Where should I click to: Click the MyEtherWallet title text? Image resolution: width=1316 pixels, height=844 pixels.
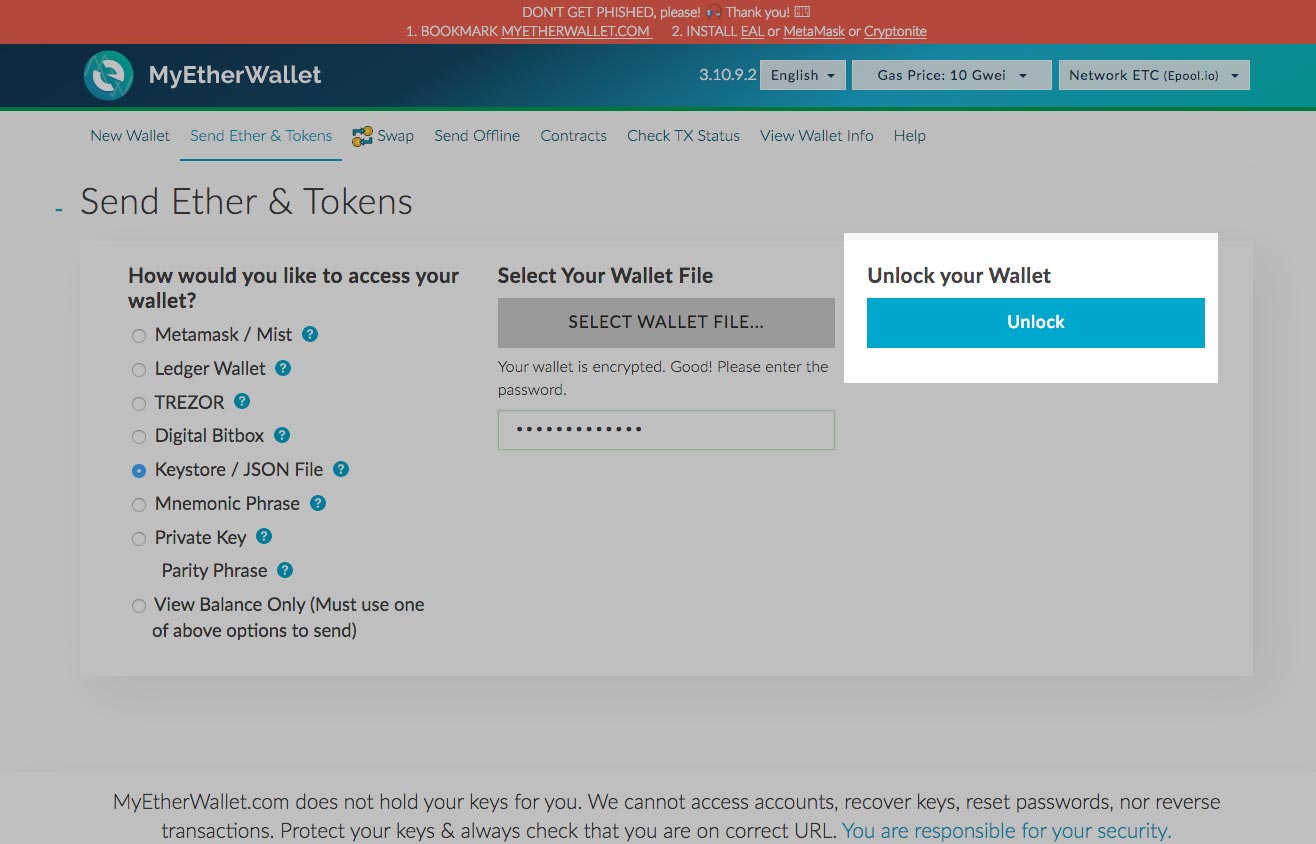tap(235, 75)
